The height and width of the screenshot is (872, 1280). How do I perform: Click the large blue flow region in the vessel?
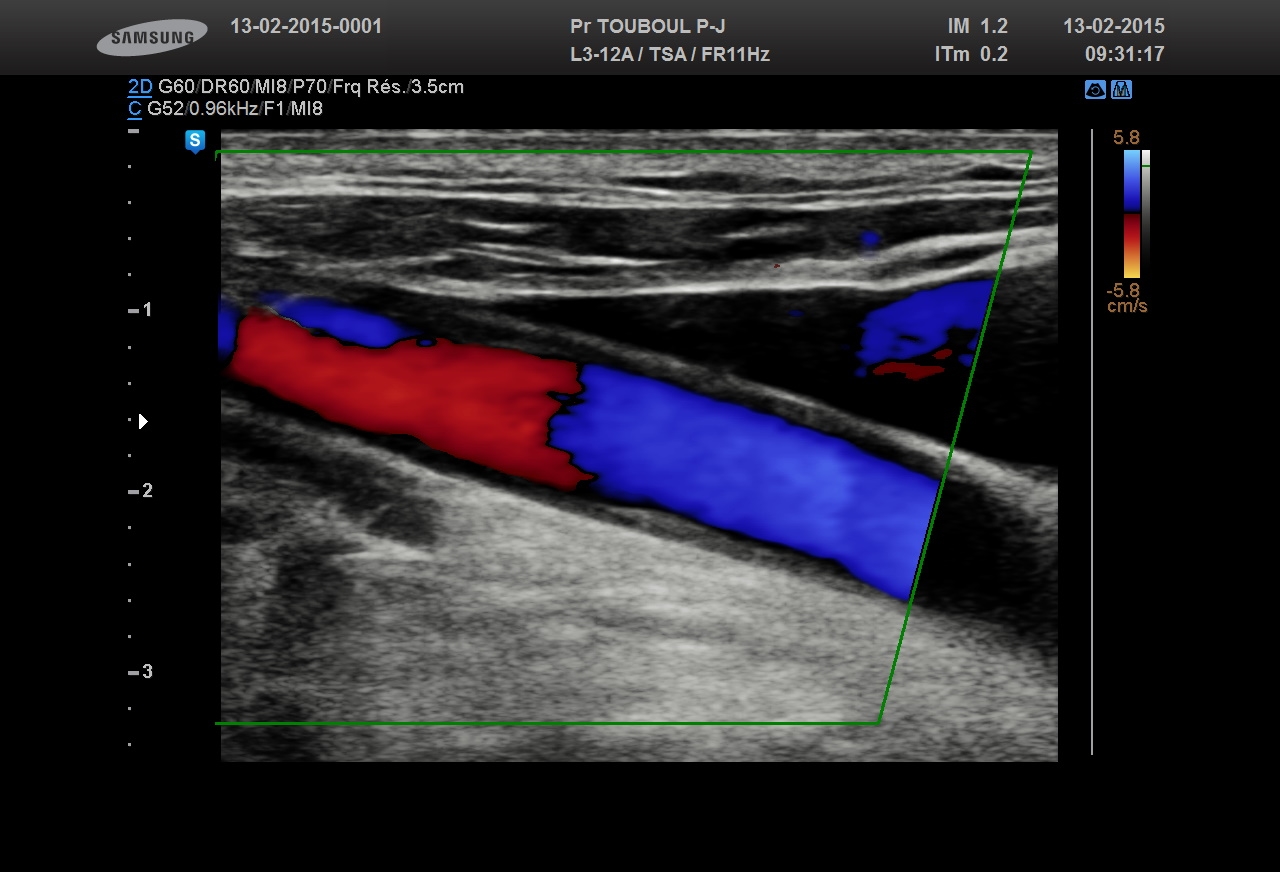[x=750, y=470]
